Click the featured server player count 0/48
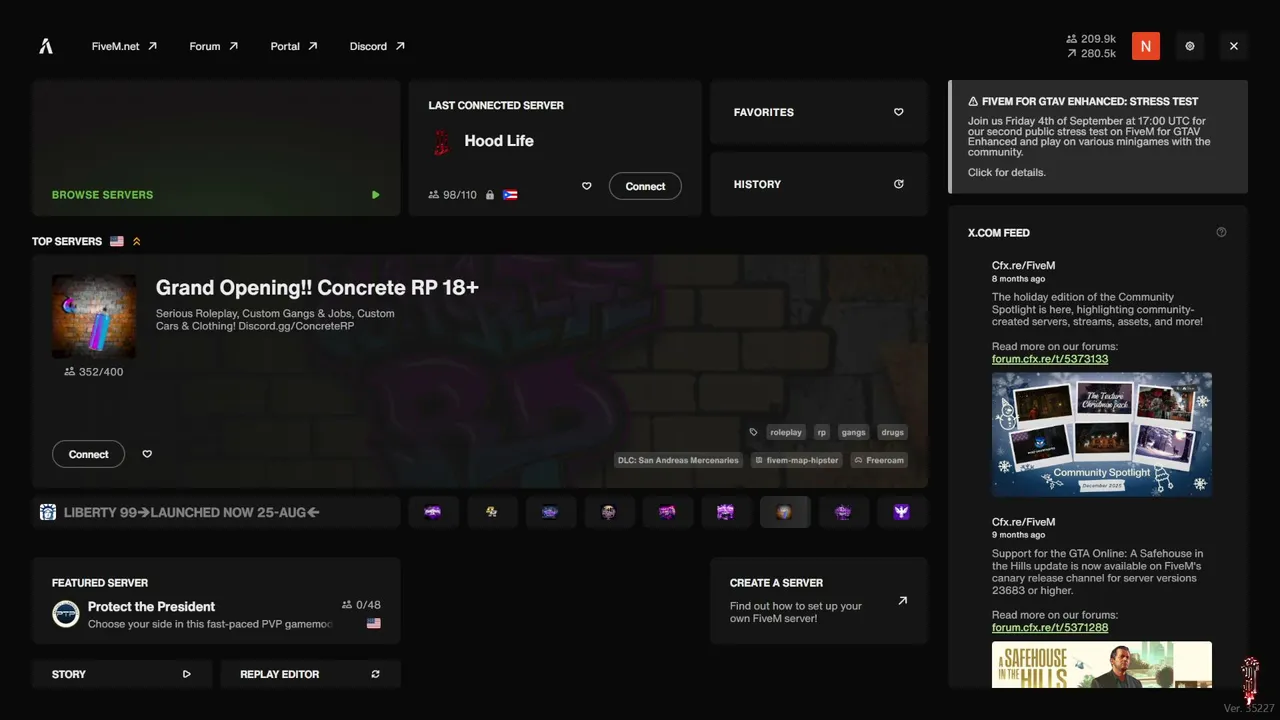1280x720 pixels. pyautogui.click(x=361, y=605)
